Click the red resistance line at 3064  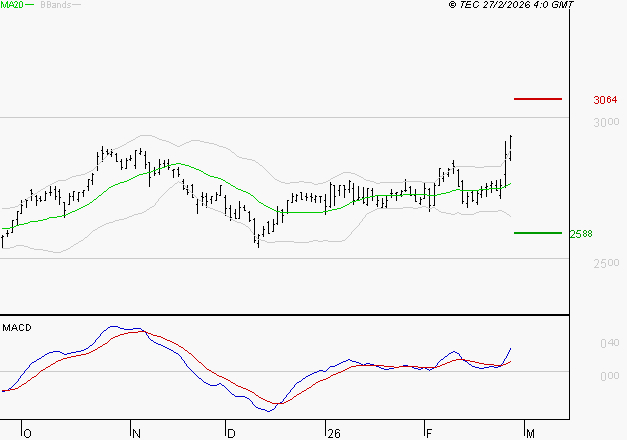pos(538,99)
